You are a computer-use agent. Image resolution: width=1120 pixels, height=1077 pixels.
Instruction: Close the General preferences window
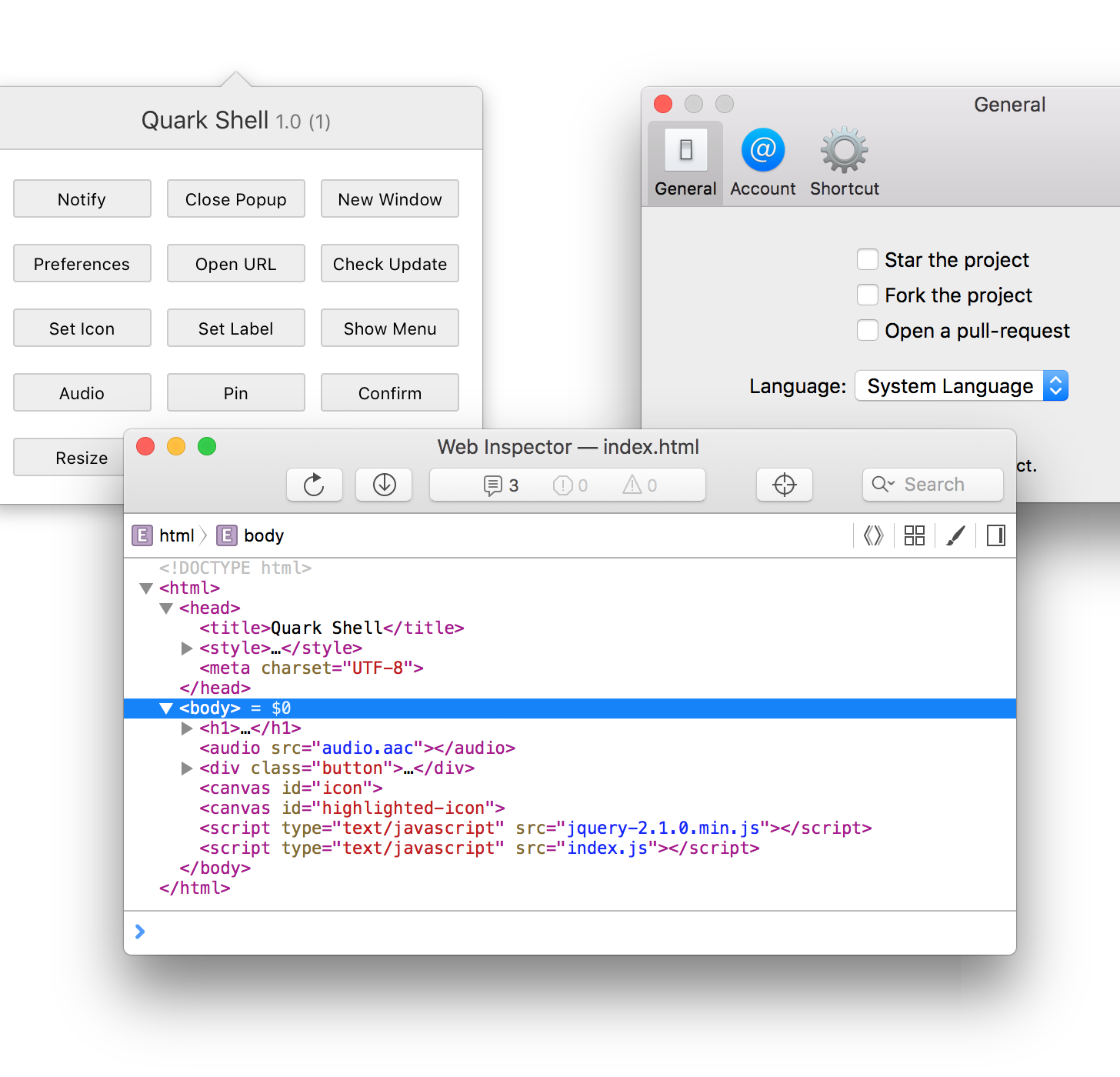point(663,104)
